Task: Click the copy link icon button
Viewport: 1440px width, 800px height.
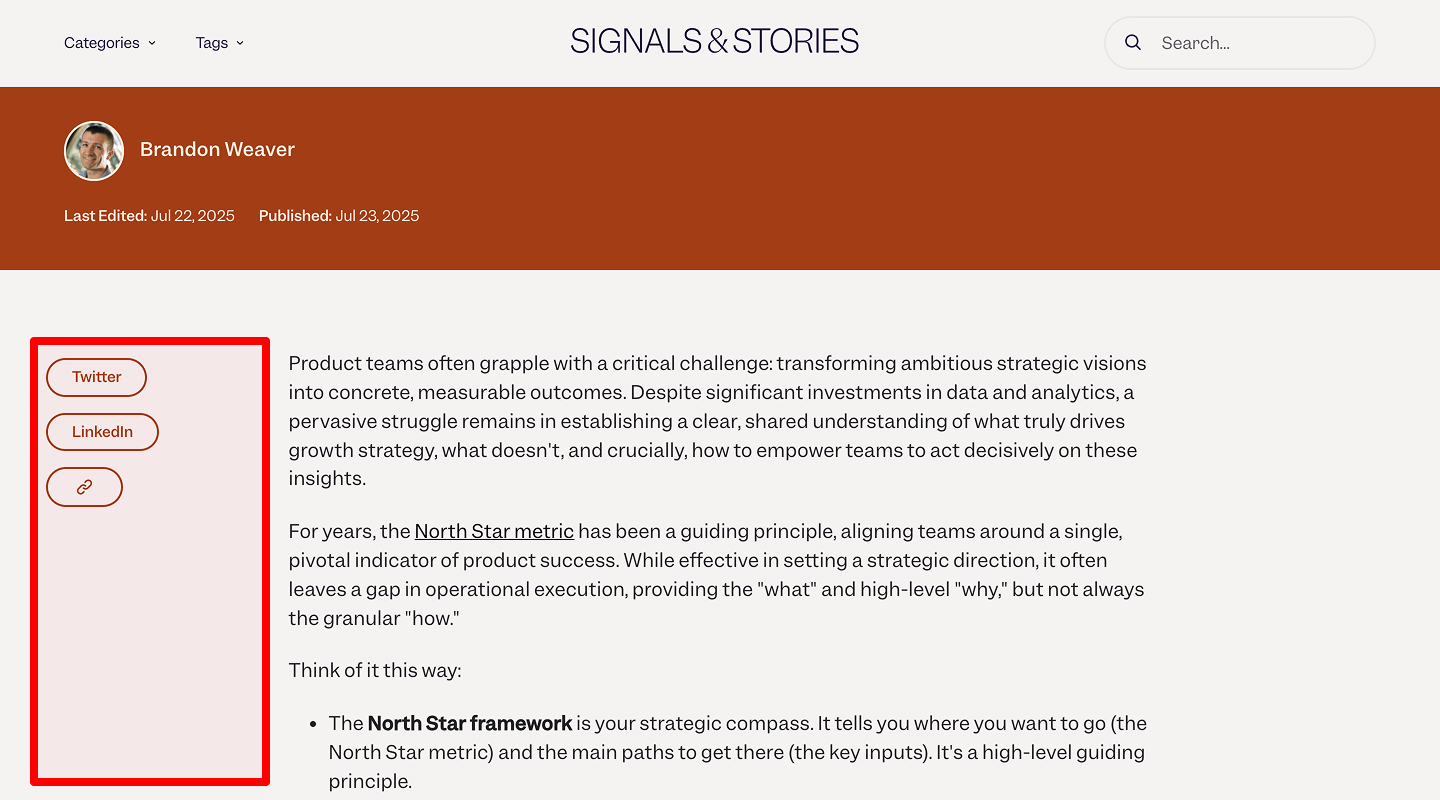Action: [x=84, y=487]
